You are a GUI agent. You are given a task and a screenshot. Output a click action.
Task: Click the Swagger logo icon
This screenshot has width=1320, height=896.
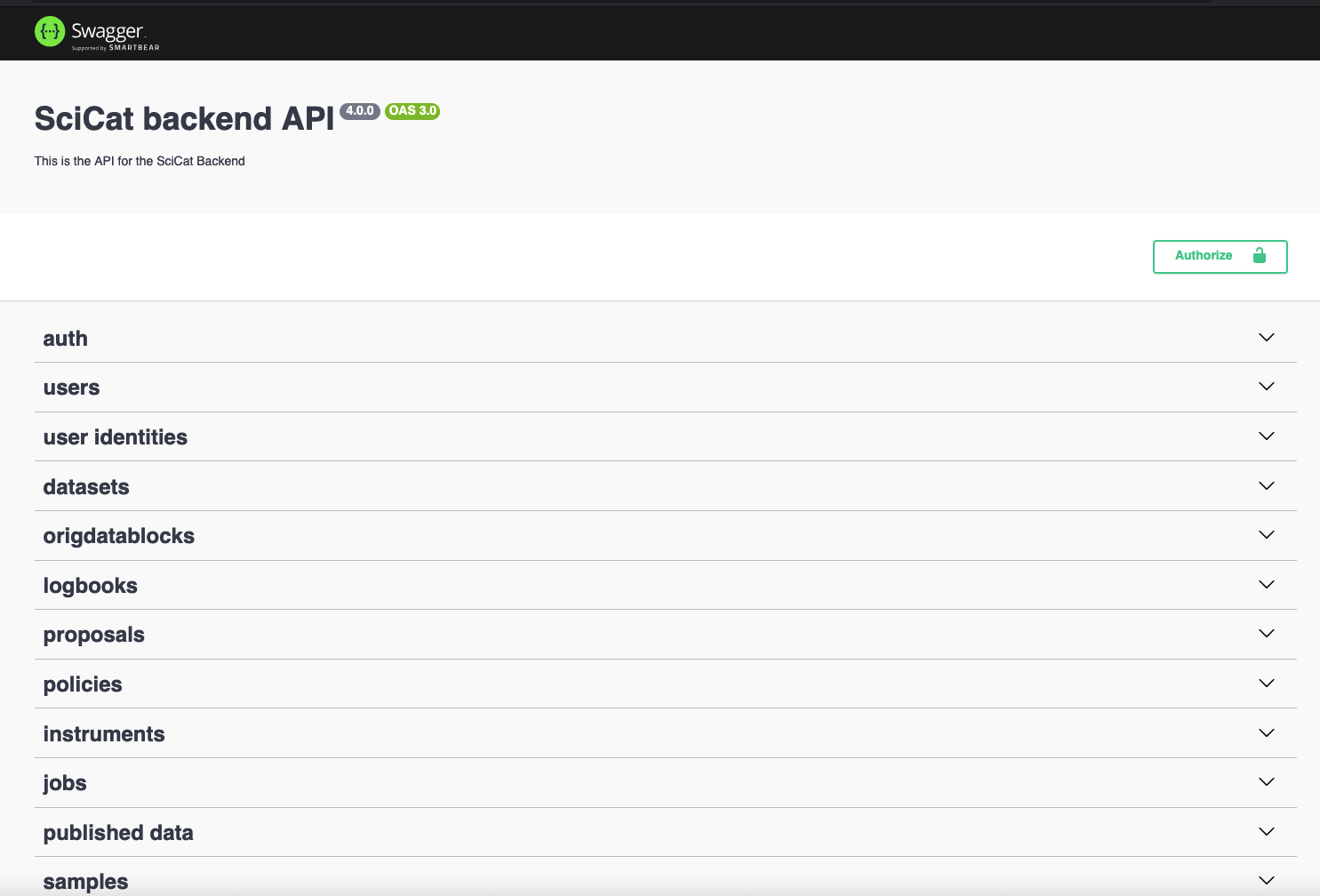click(x=50, y=32)
